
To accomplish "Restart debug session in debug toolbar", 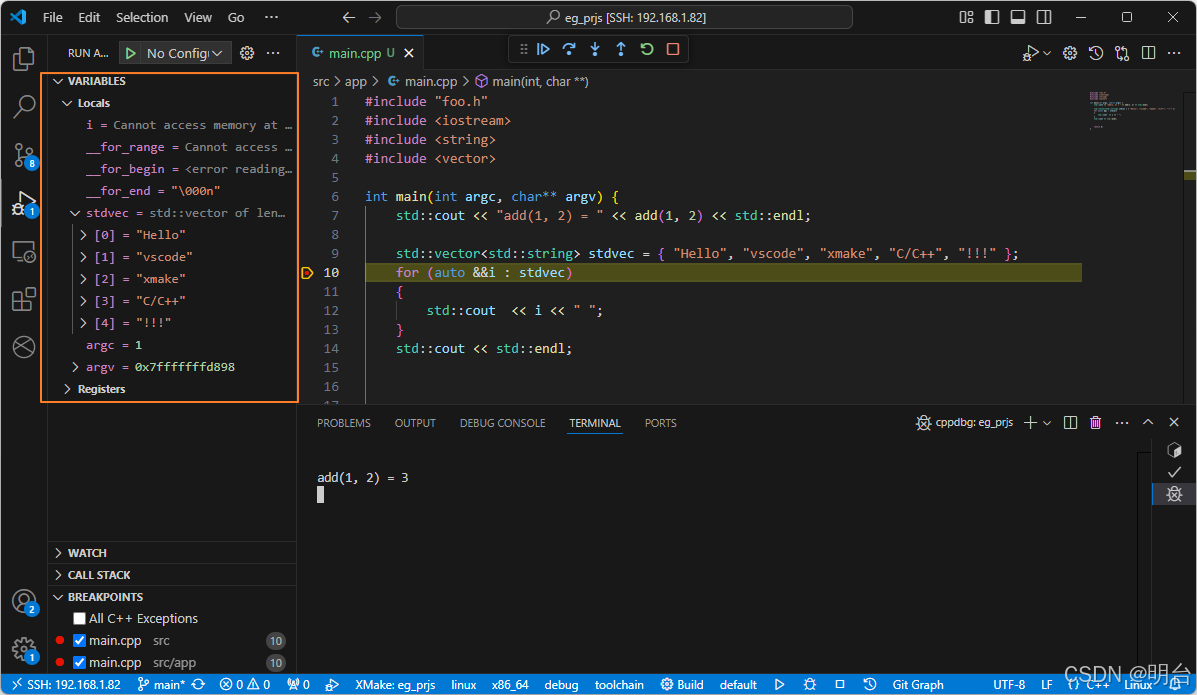I will coord(647,49).
